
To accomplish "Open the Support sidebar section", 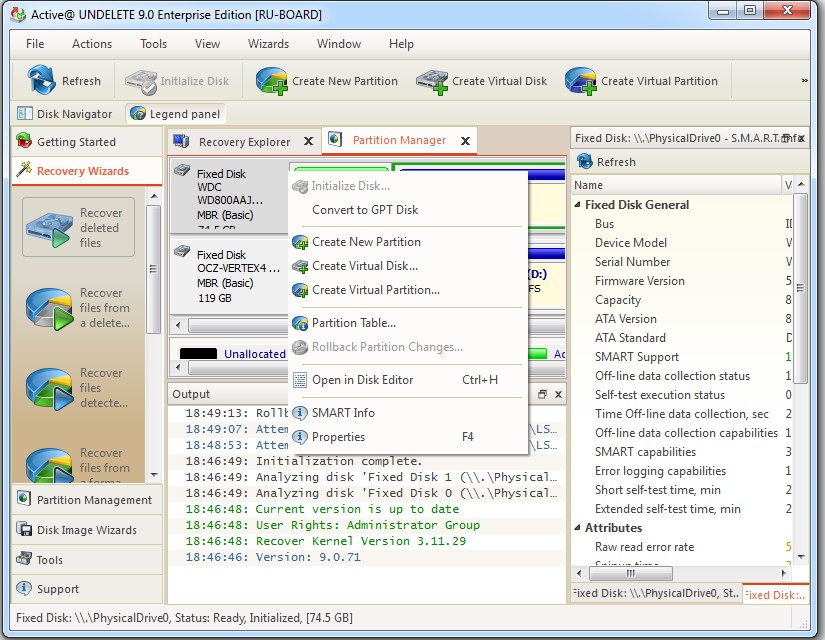I will tap(86, 588).
